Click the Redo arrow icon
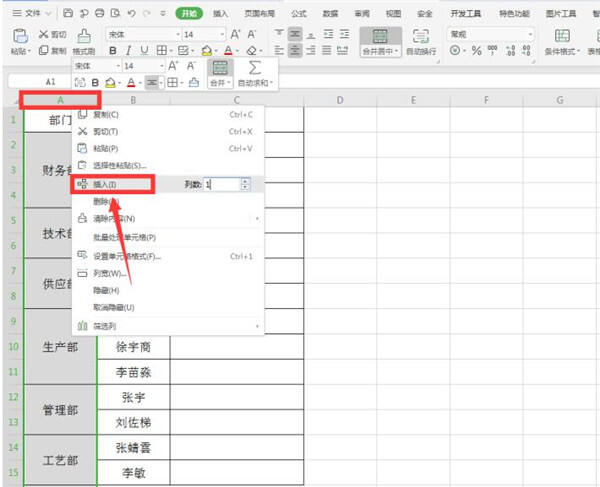The height and width of the screenshot is (487, 600). pos(147,13)
